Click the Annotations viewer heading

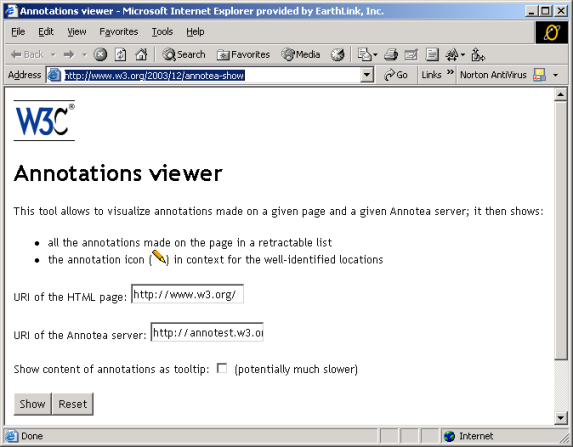pos(118,173)
